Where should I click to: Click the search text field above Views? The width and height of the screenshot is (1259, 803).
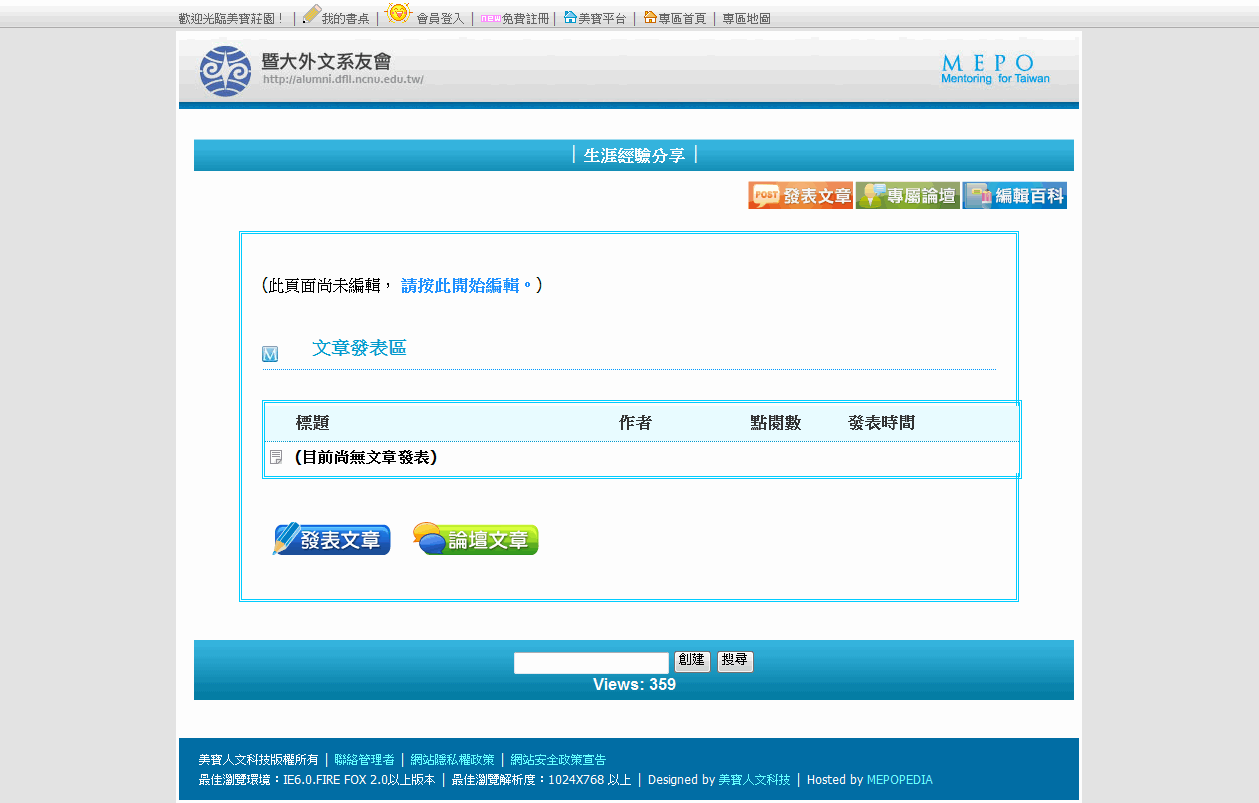pos(591,663)
